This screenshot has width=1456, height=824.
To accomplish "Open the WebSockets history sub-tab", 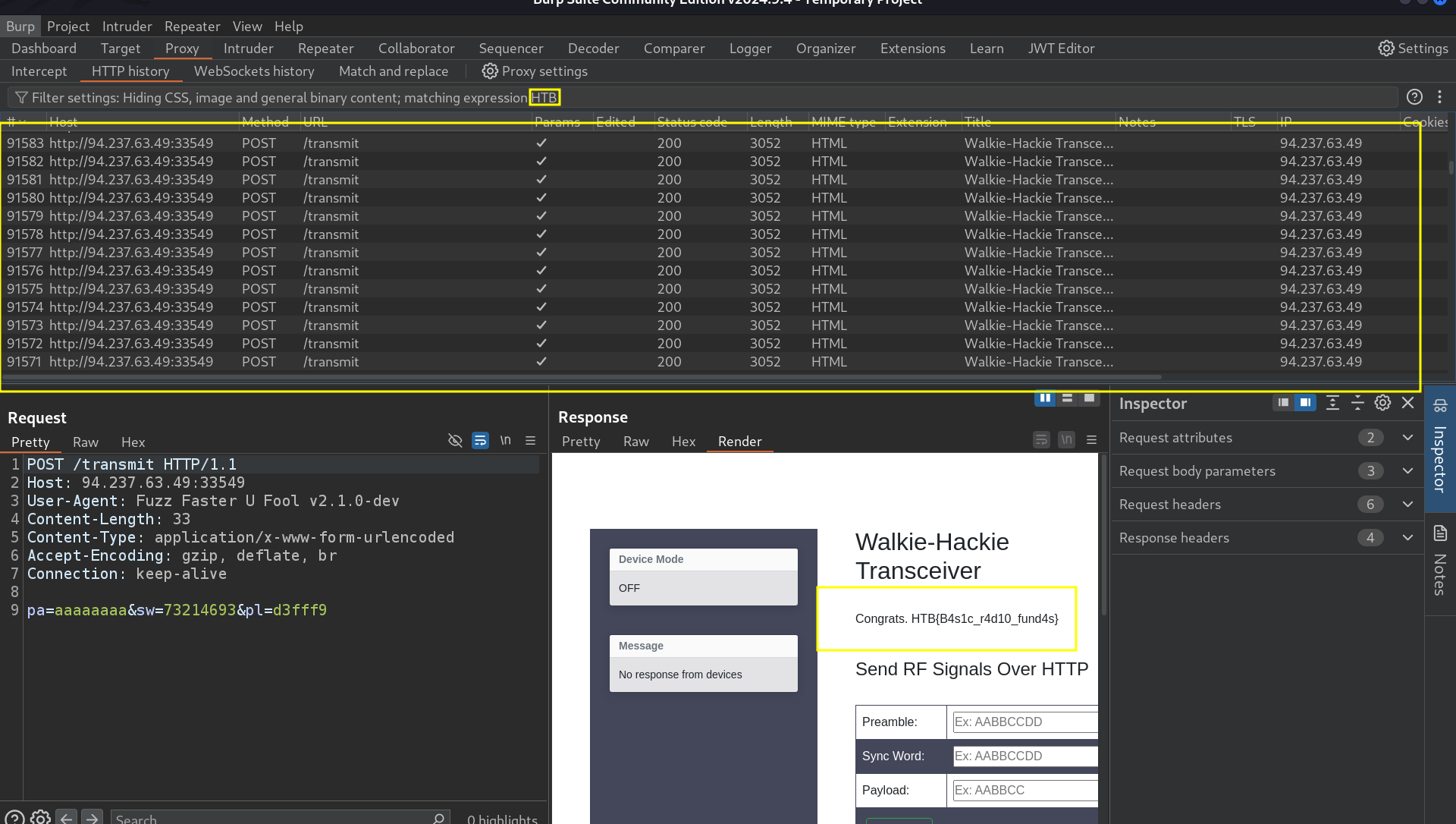I will click(x=254, y=71).
